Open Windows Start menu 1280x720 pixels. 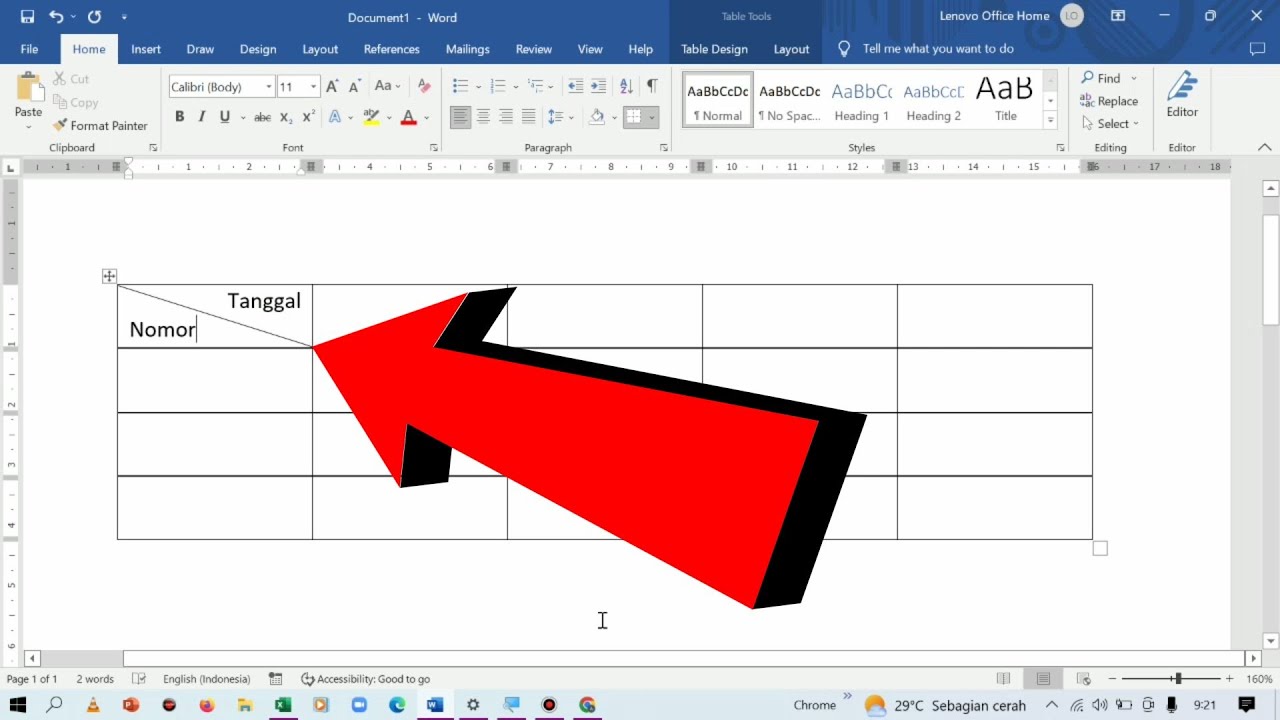point(18,705)
